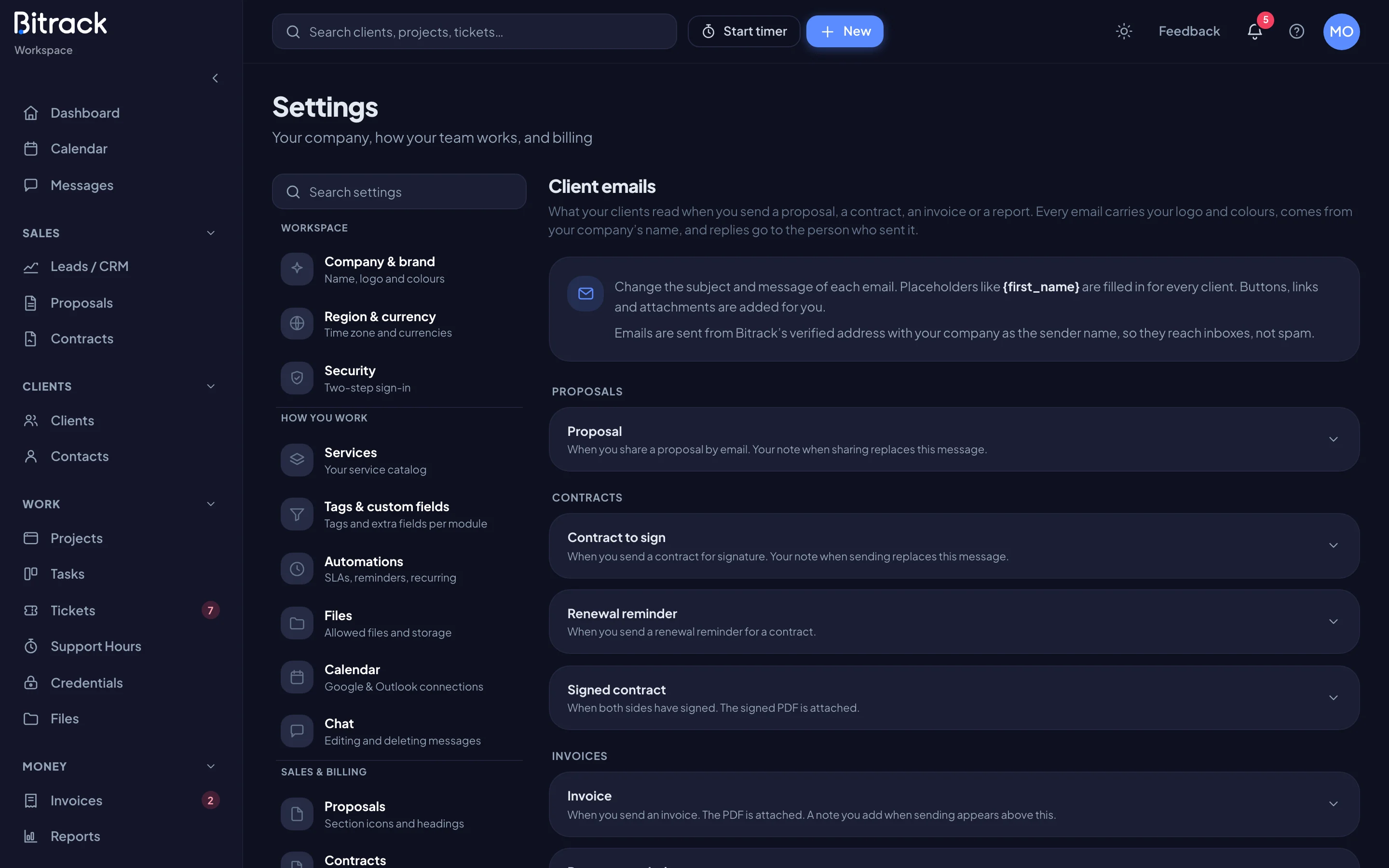
Task: Click the Proposals document icon in sidebar
Action: [31, 302]
